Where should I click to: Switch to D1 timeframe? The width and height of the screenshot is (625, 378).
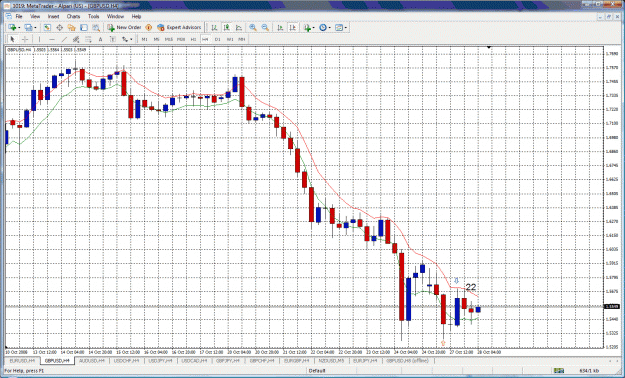click(218, 39)
